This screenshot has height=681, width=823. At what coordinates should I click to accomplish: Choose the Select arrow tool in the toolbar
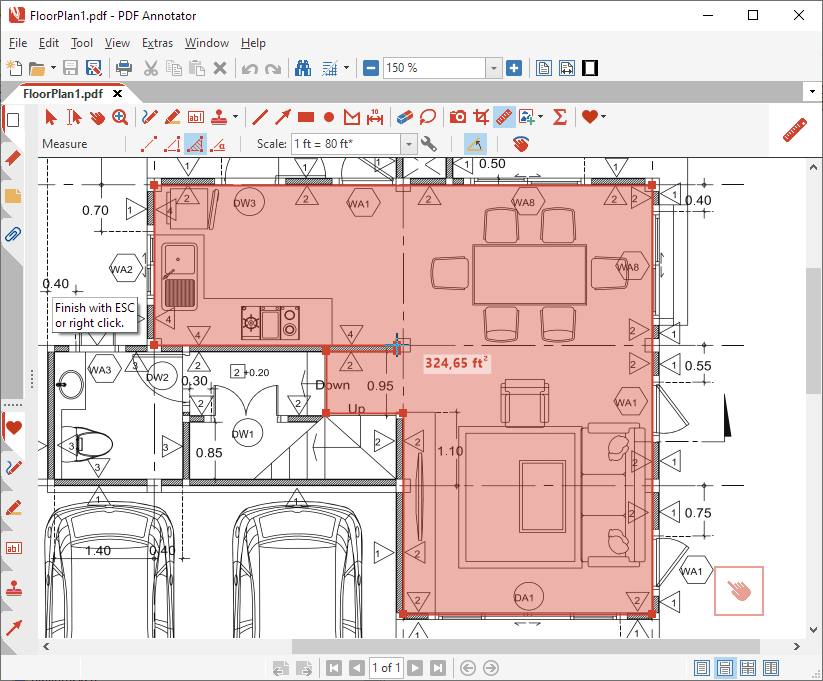click(x=51, y=117)
